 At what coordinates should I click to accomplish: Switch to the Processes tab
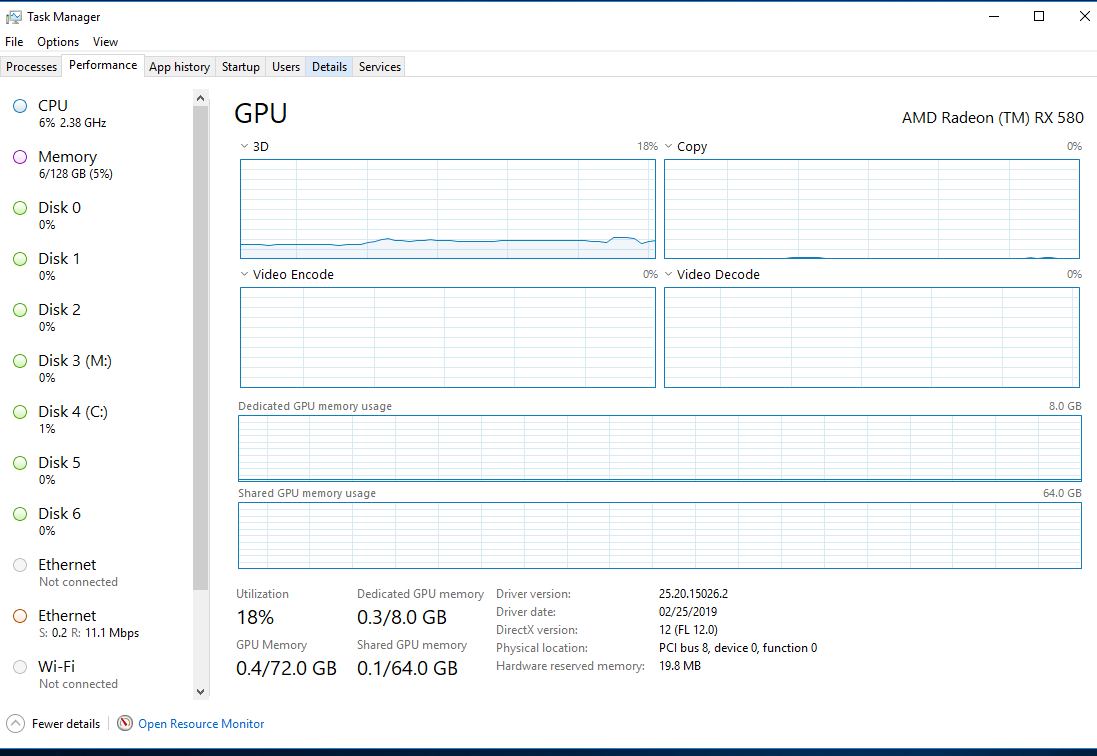(31, 67)
